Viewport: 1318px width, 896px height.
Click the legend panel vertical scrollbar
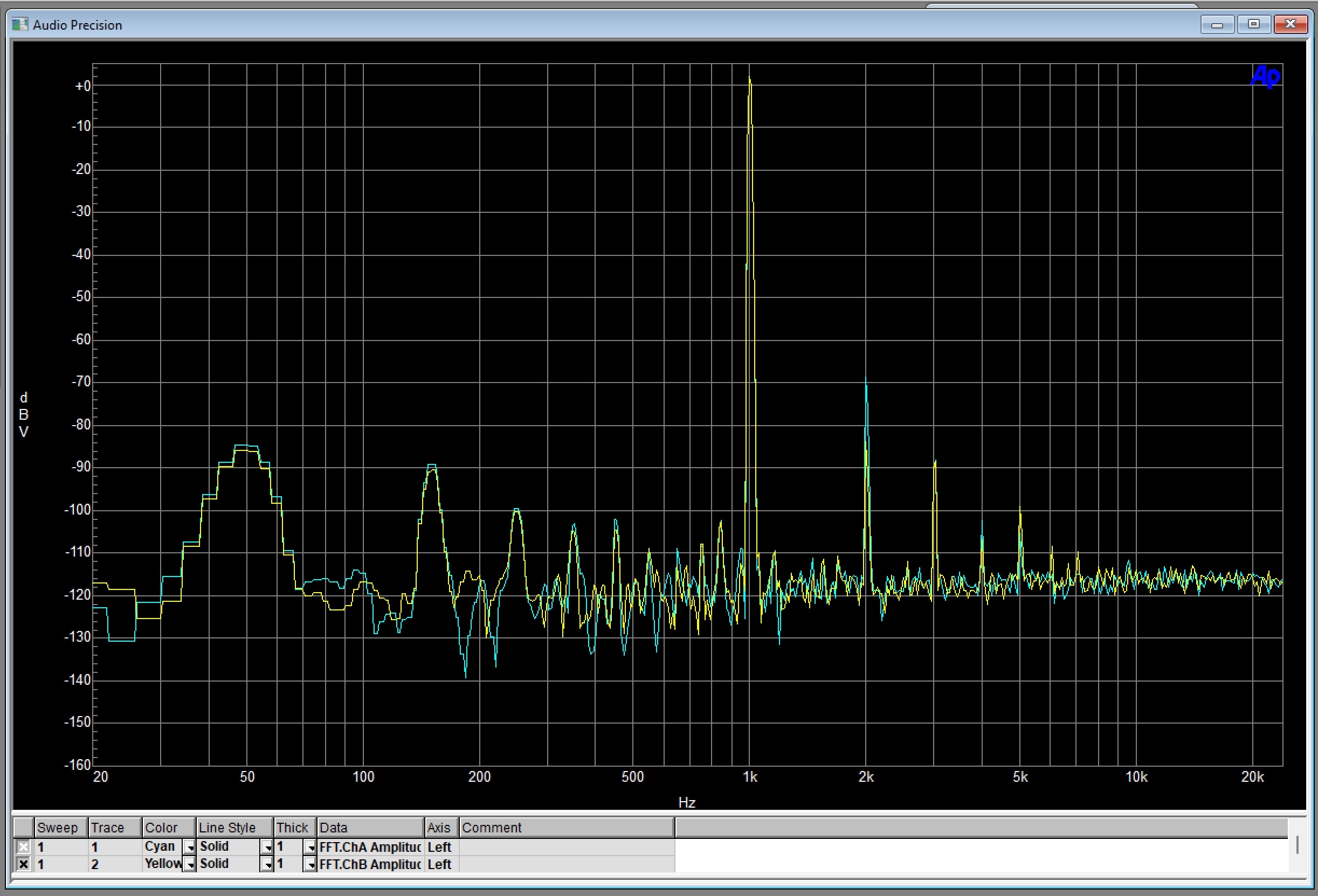(1297, 845)
